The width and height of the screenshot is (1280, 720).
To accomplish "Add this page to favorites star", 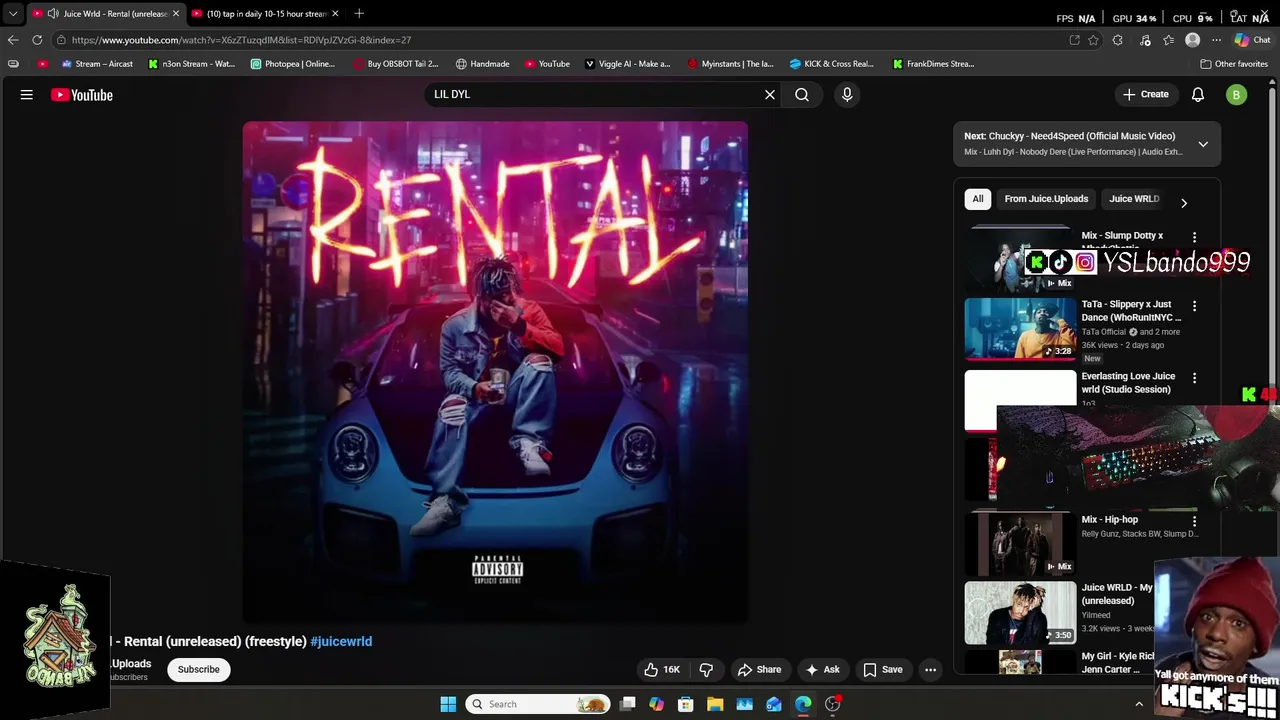I will point(1093,40).
